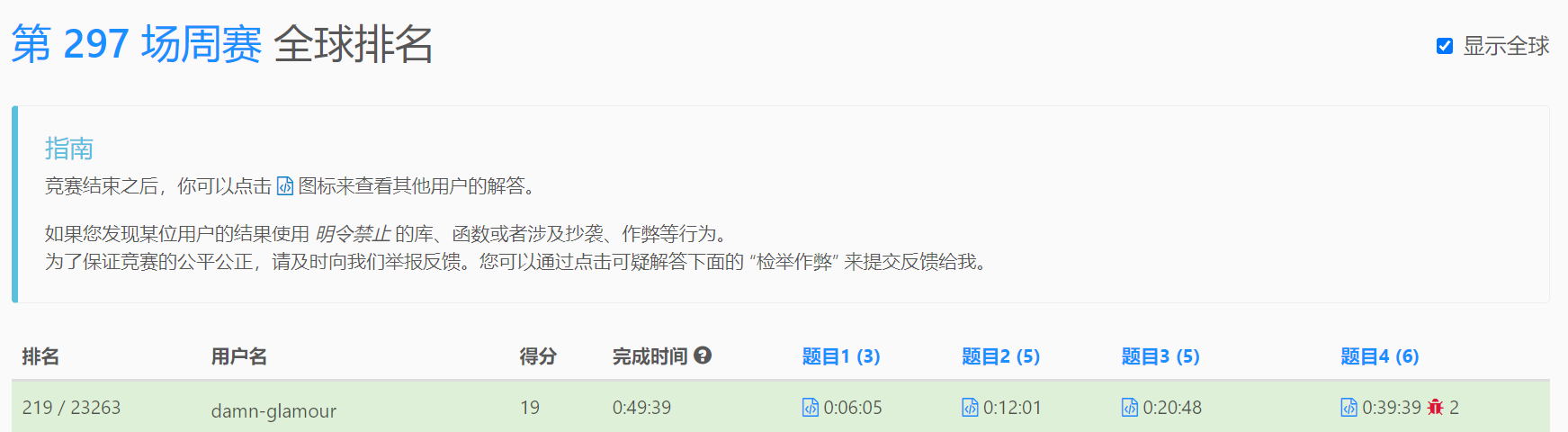Viewport: 1568px width, 432px height.
Task: View the solution code icon at 0:39:39
Action: (1348, 408)
